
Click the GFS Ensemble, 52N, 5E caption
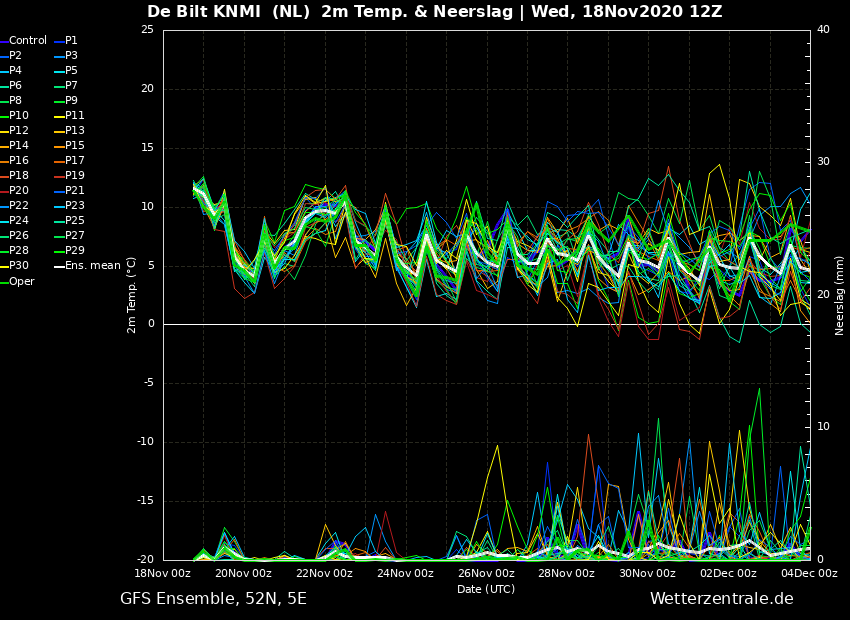point(213,599)
